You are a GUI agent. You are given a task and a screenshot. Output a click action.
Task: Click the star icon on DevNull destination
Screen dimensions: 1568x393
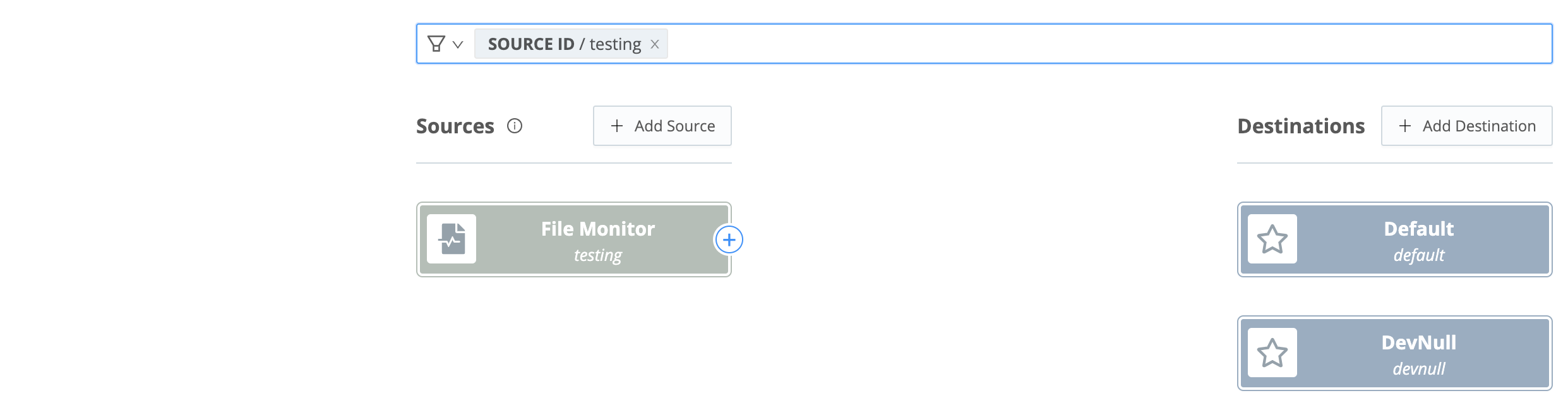point(1272,353)
